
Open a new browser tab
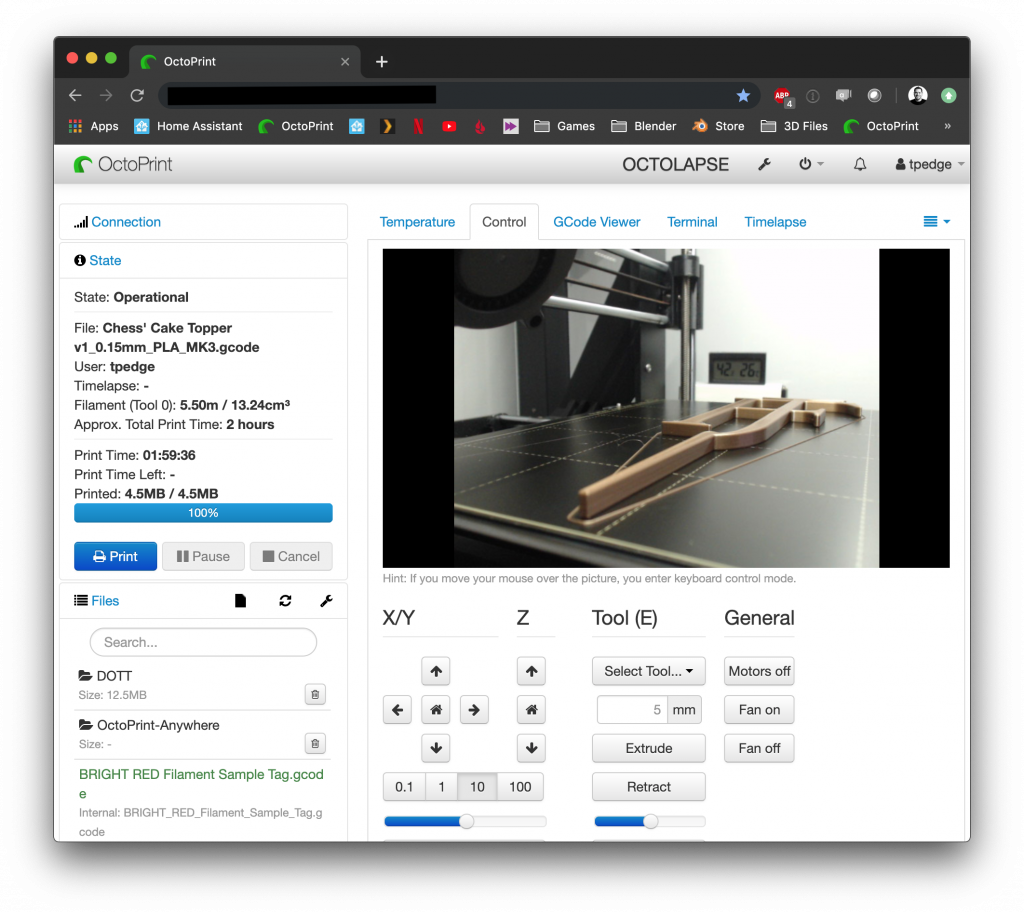point(382,62)
